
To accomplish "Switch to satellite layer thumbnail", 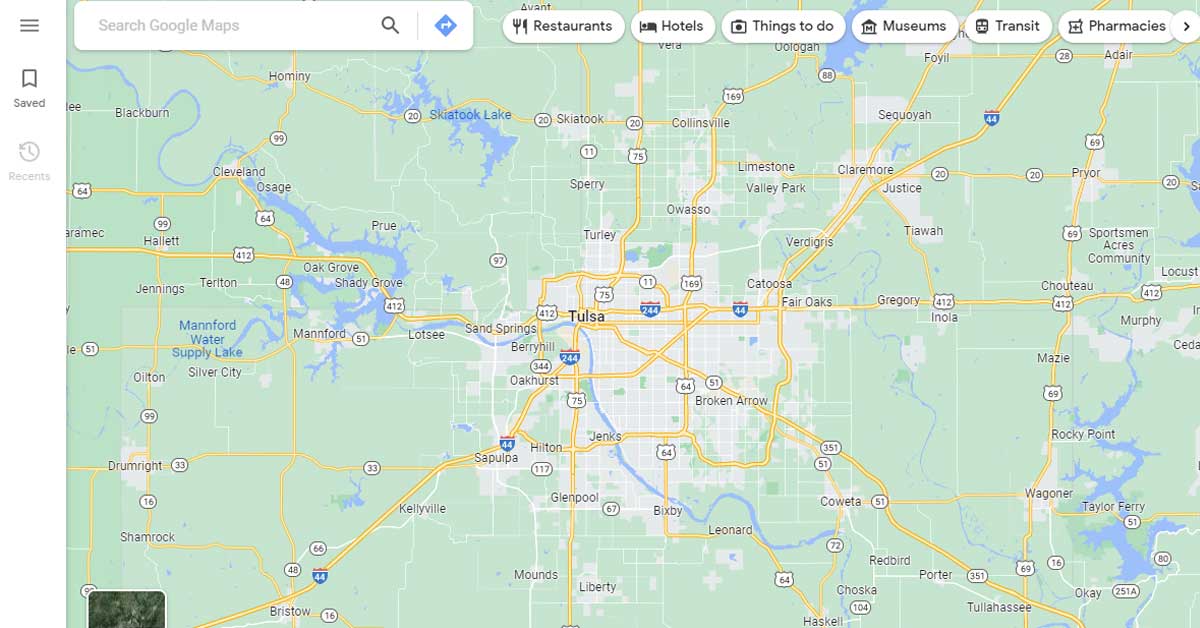I will (127, 609).
